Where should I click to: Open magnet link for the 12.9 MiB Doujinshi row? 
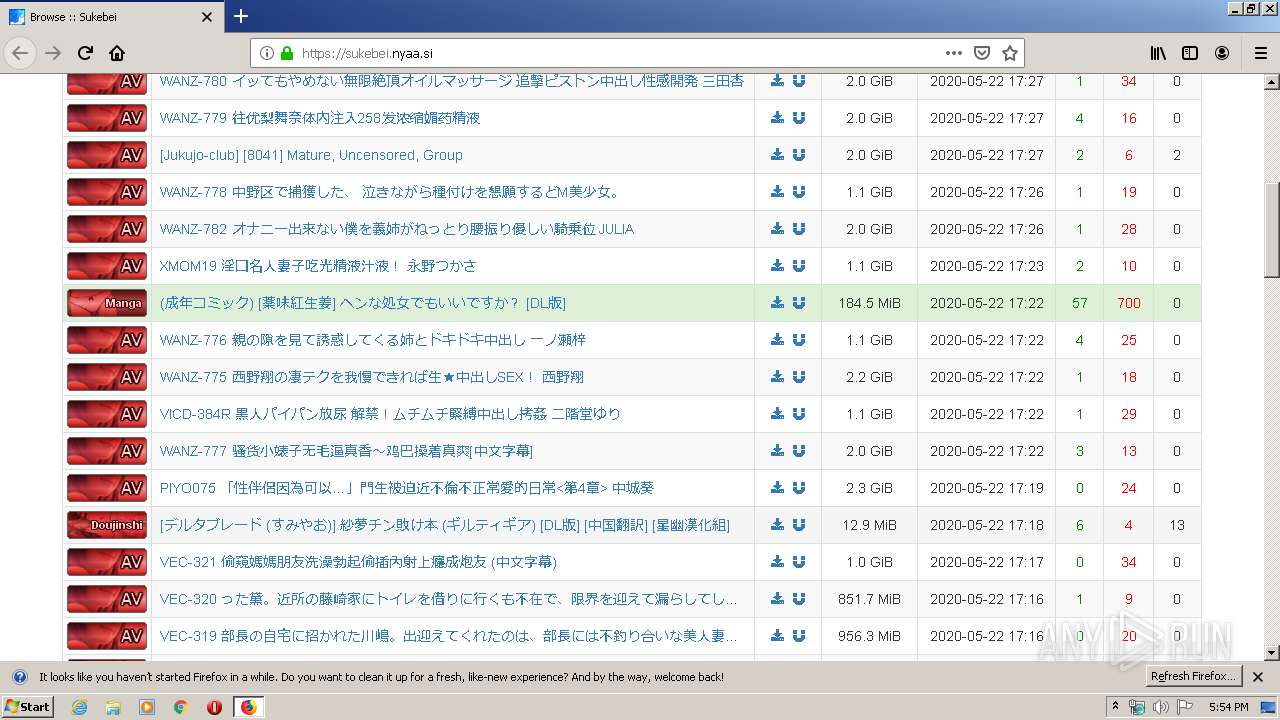(799, 525)
